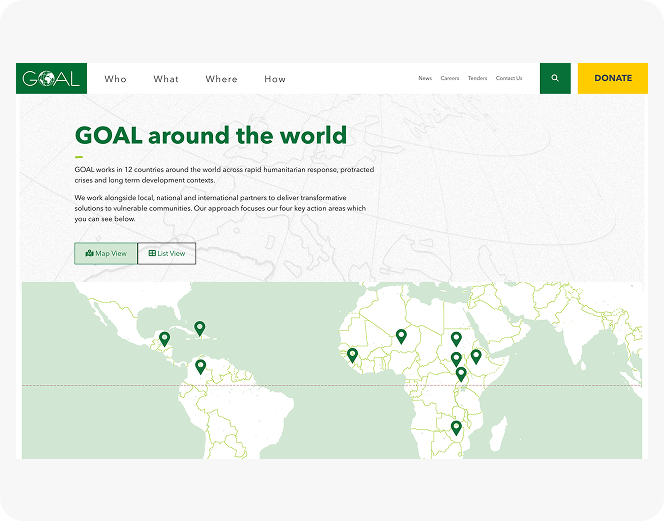Image resolution: width=664 pixels, height=521 pixels.
Task: Click the map pin in Niger
Action: point(401,337)
